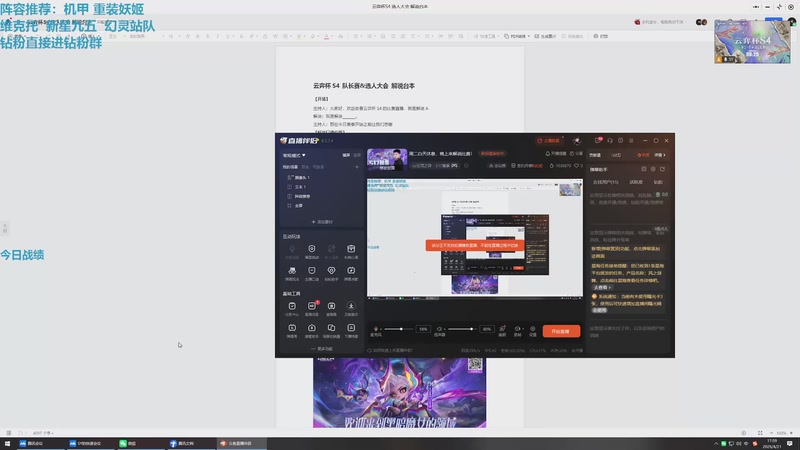Click the live preview canvas
Image resolution: width=800 pixels, height=450 pixels.
click(474, 238)
